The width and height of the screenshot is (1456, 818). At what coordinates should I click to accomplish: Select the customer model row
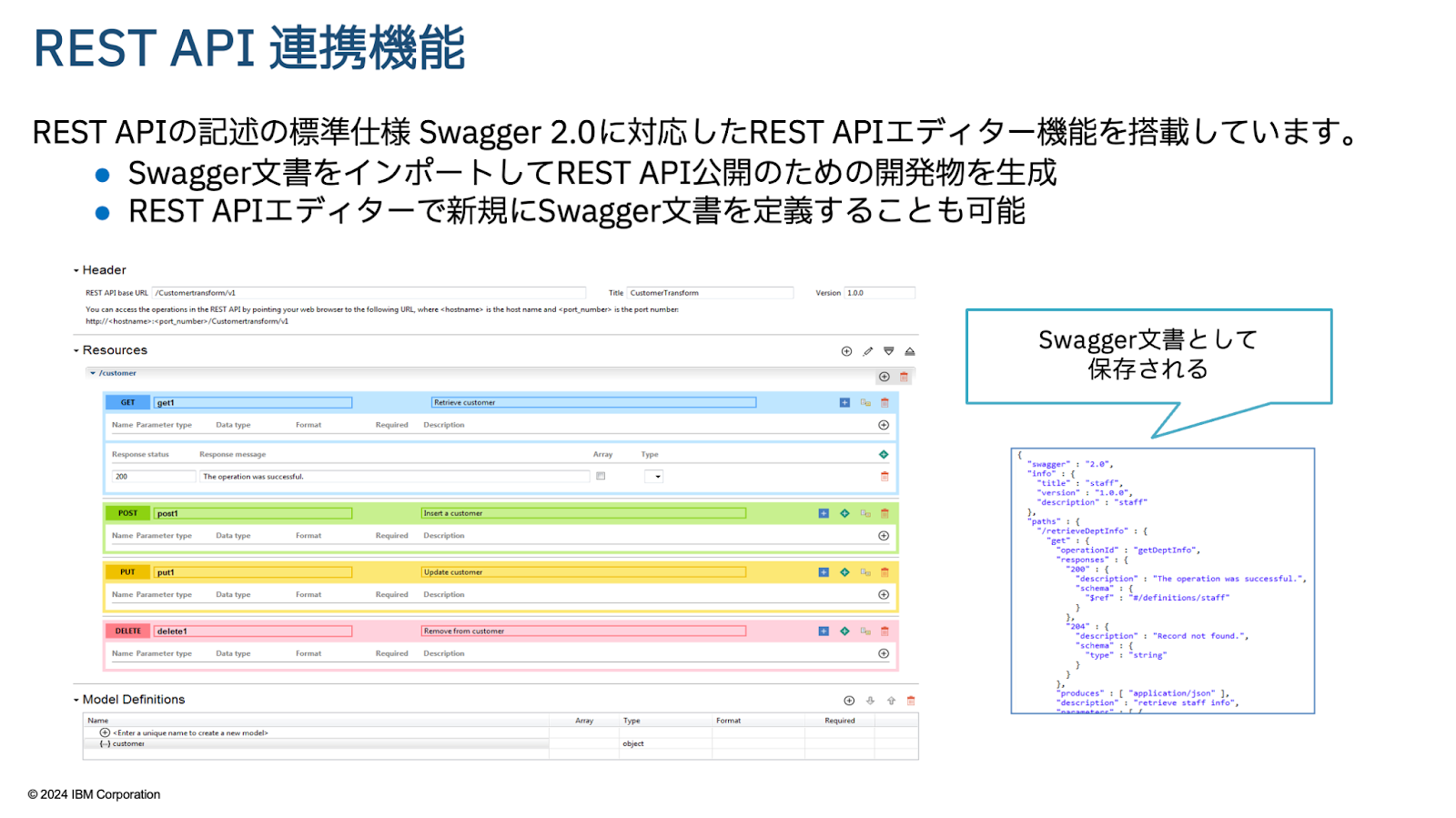click(317, 743)
